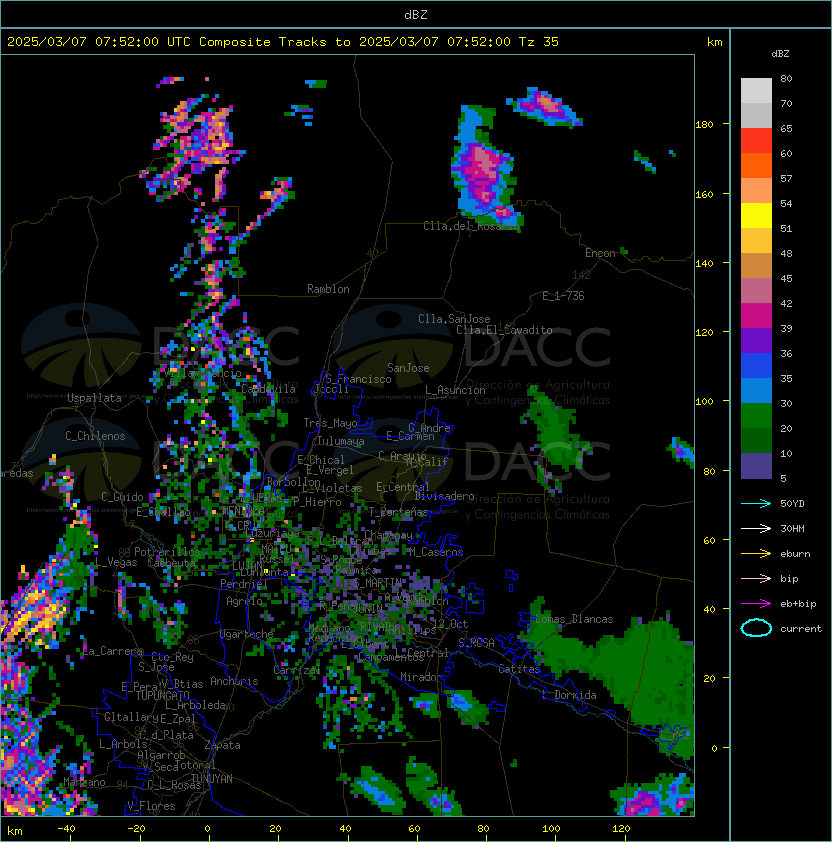Image resolution: width=832 pixels, height=842 pixels.
Task: Click the TUPUNGATO label
Action: [162, 696]
